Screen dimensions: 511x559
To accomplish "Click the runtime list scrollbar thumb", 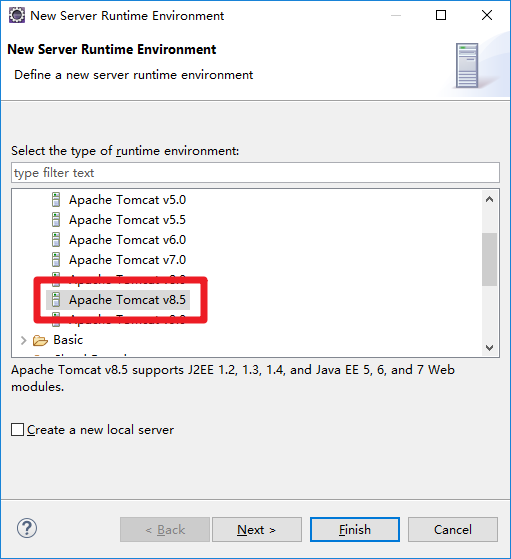I will [489, 259].
